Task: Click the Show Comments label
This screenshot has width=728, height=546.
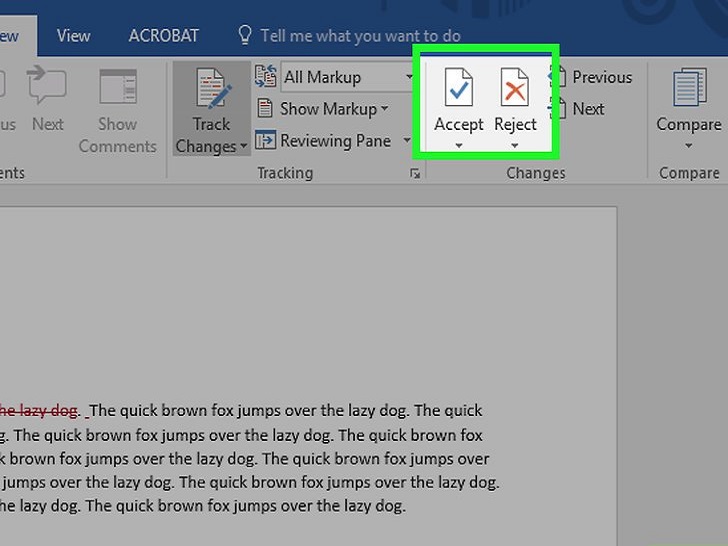Action: point(118,135)
